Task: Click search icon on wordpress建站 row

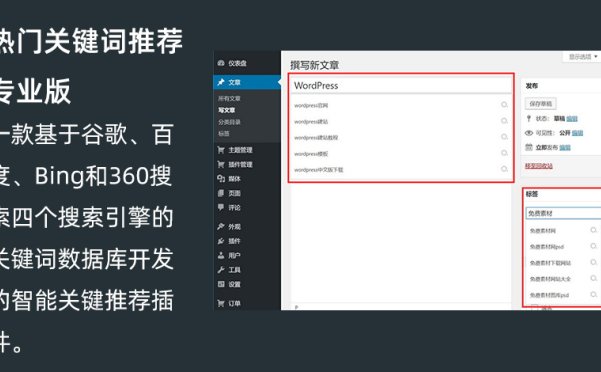Action: pos(504,121)
